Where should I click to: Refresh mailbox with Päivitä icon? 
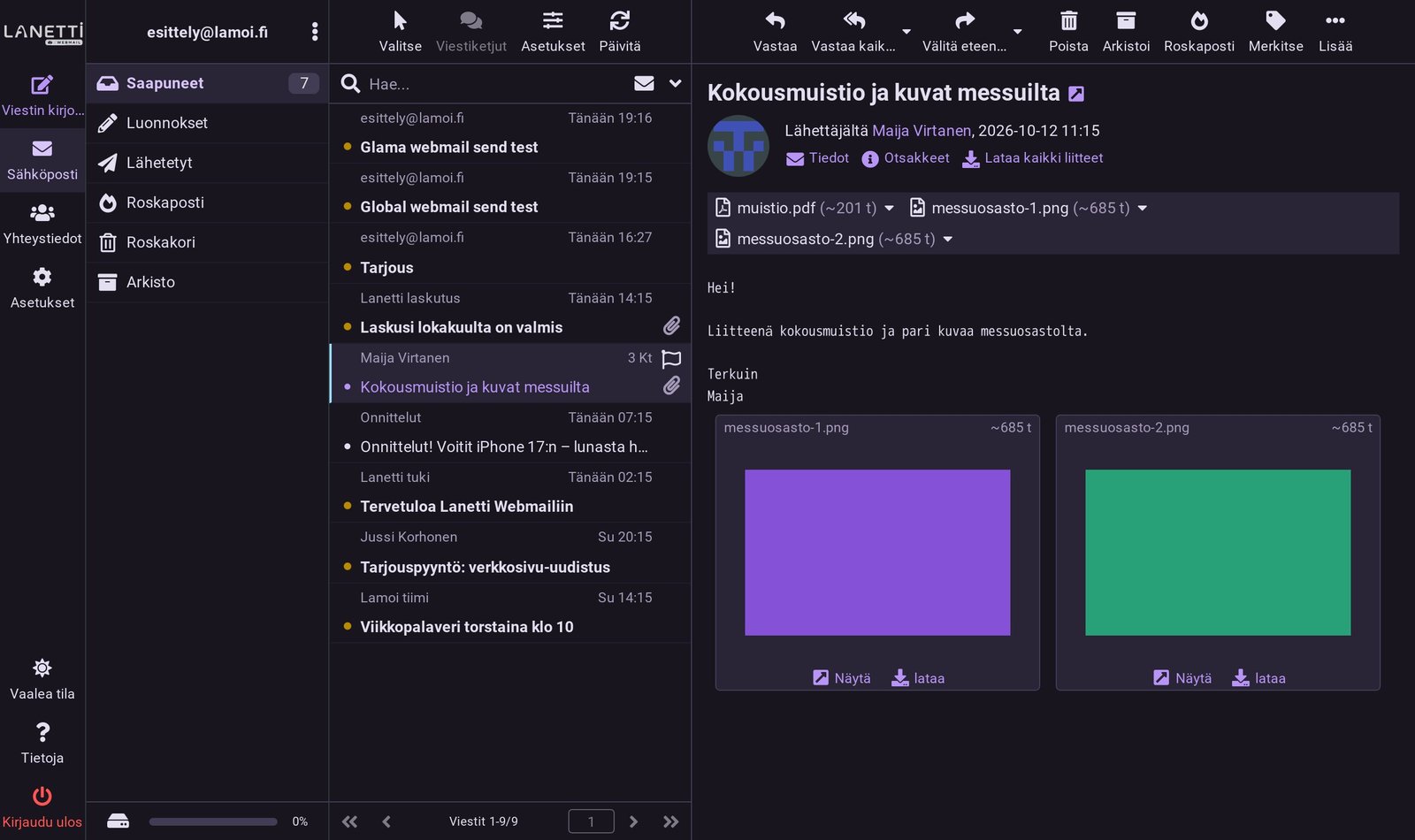pyautogui.click(x=620, y=20)
